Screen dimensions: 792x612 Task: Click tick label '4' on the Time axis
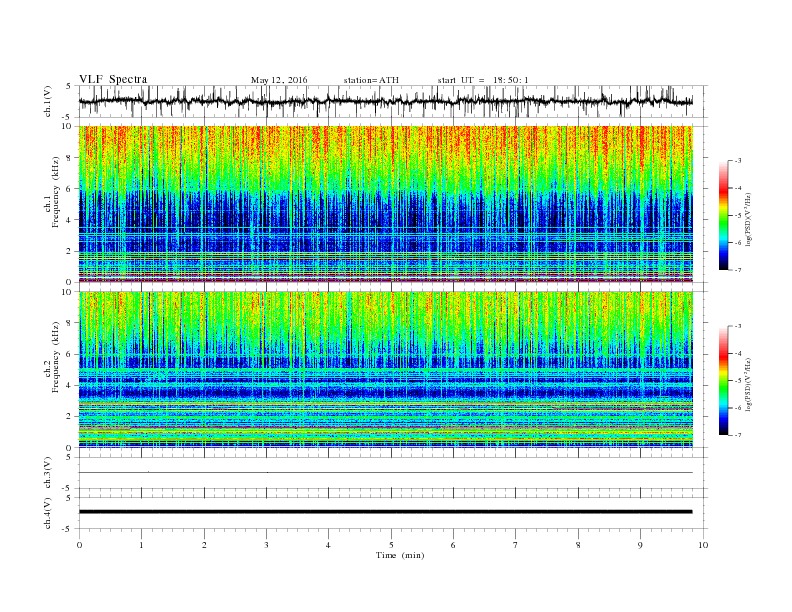328,545
